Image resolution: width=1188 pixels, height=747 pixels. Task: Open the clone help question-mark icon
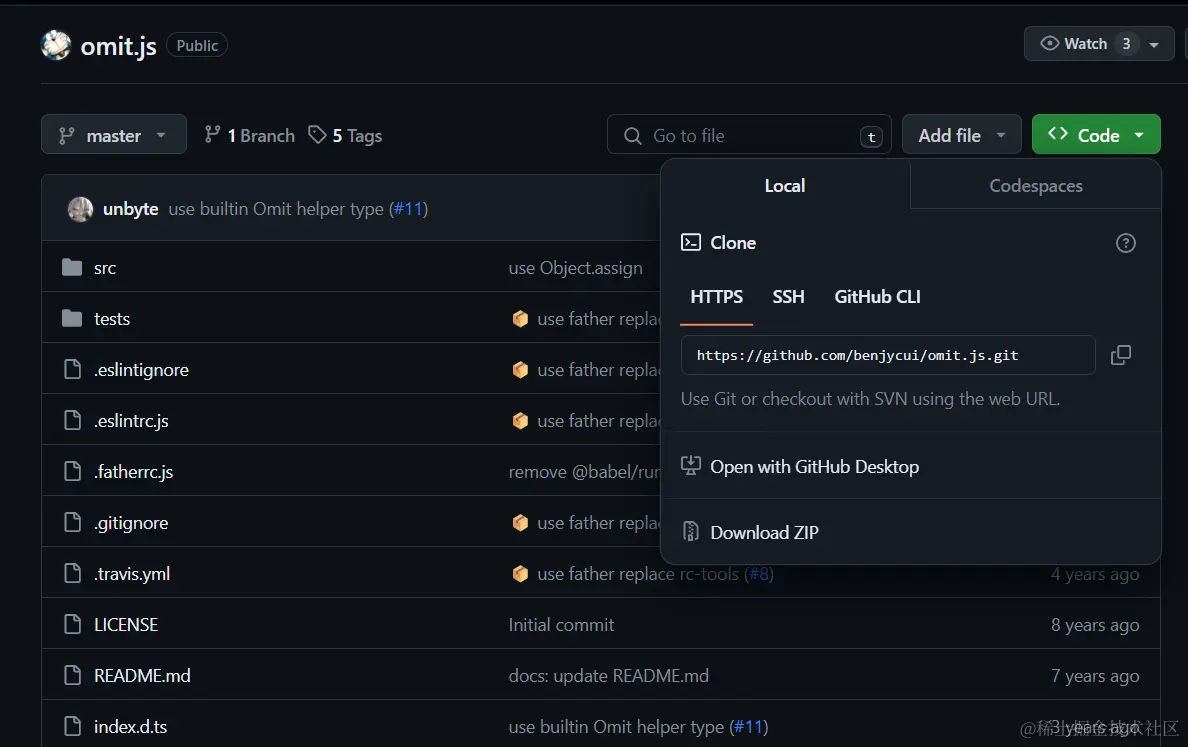[x=1126, y=243]
